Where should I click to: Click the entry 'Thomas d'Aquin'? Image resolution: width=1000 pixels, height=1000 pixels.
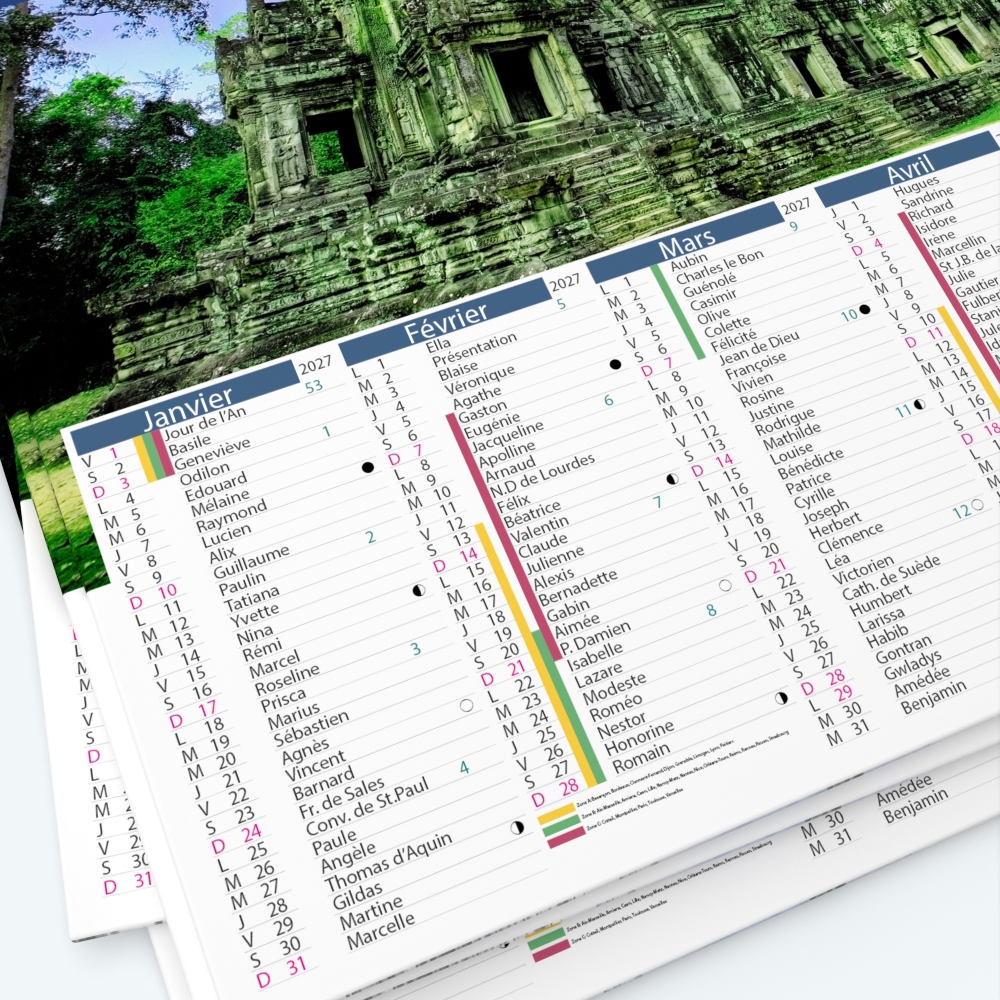(x=388, y=863)
